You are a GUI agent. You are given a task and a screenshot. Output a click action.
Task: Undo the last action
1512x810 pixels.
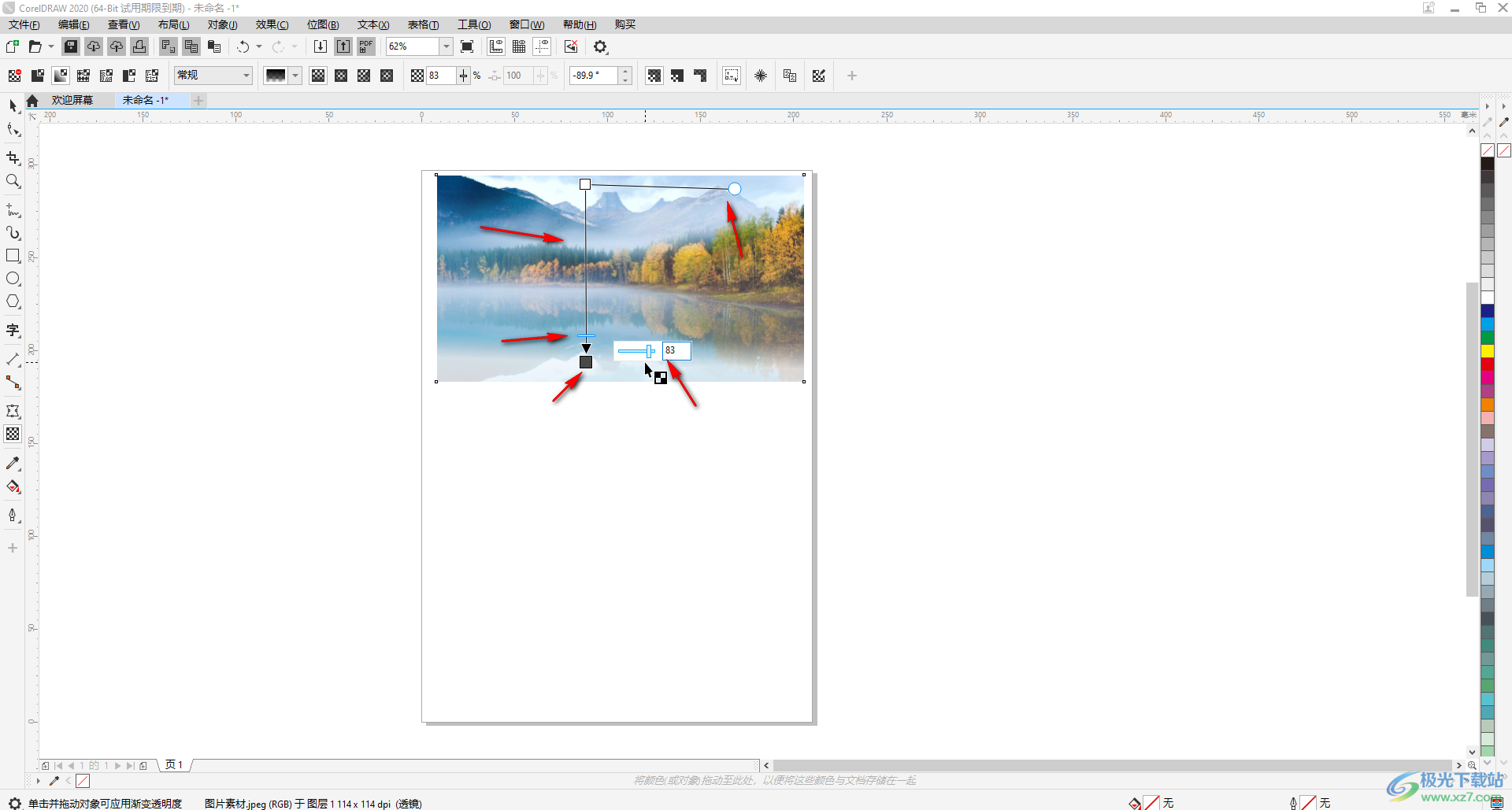[243, 46]
